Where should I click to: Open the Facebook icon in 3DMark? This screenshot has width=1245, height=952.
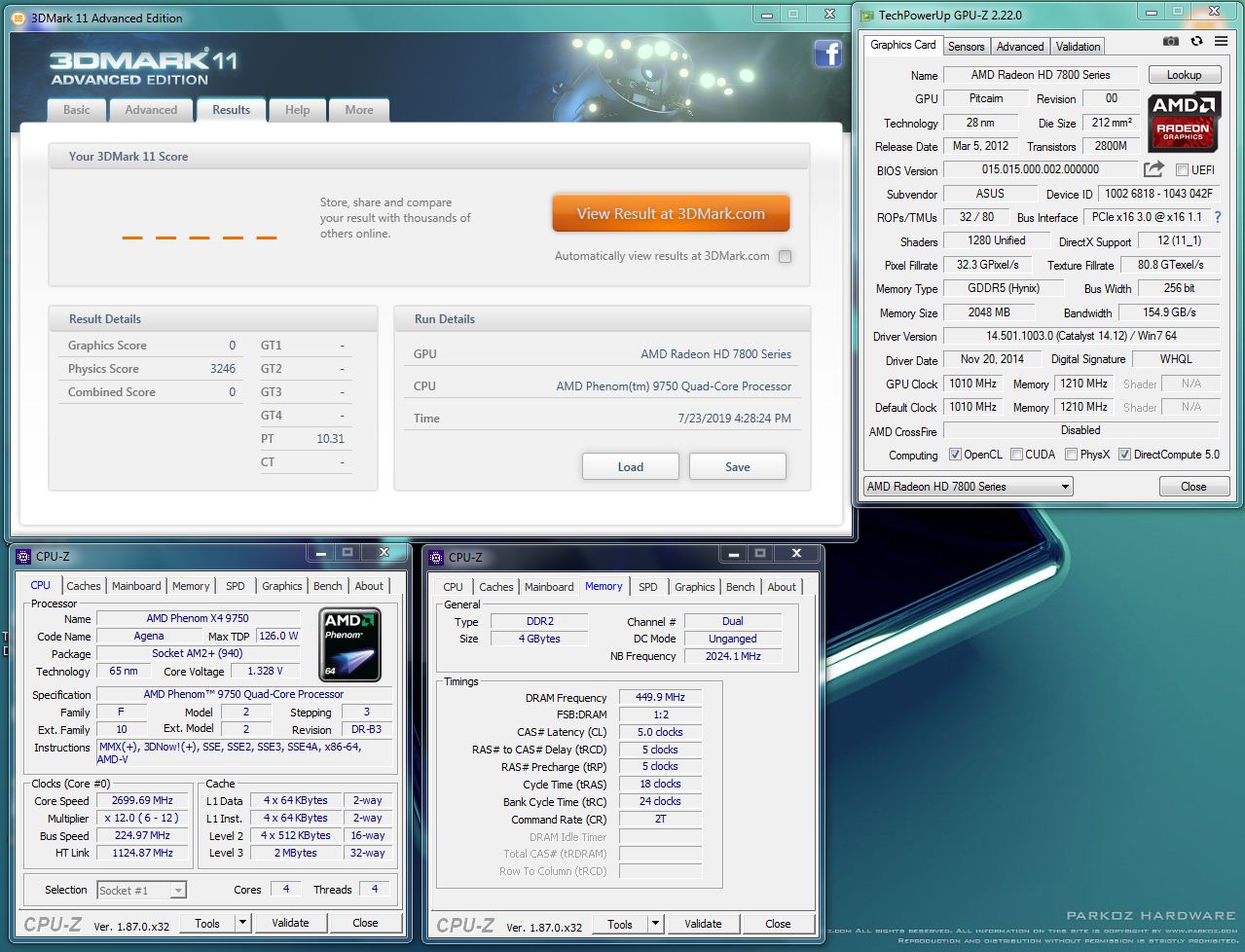click(827, 55)
